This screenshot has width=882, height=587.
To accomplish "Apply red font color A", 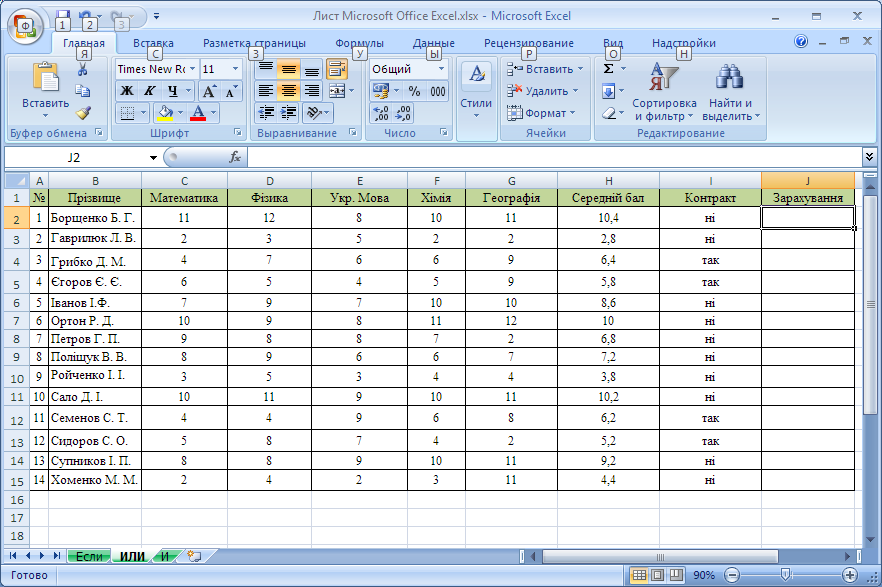I will pos(198,113).
